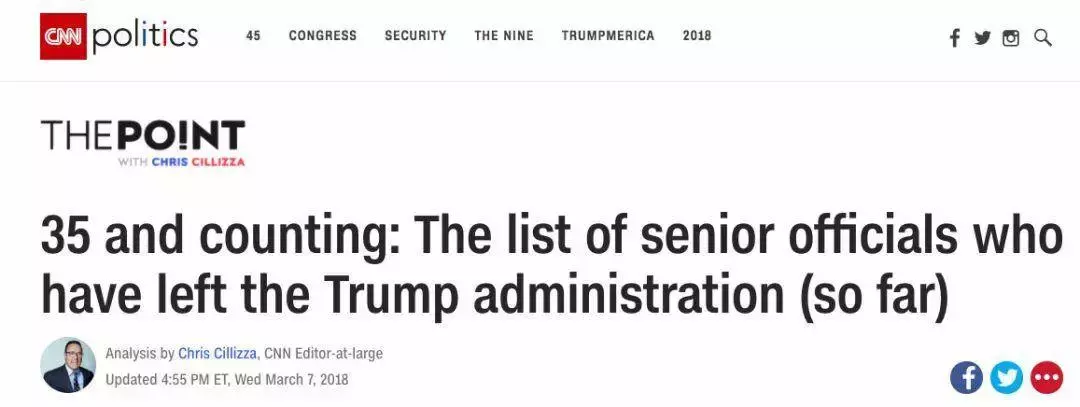Click the red CNN logo
1080x407 pixels.
click(x=63, y=37)
